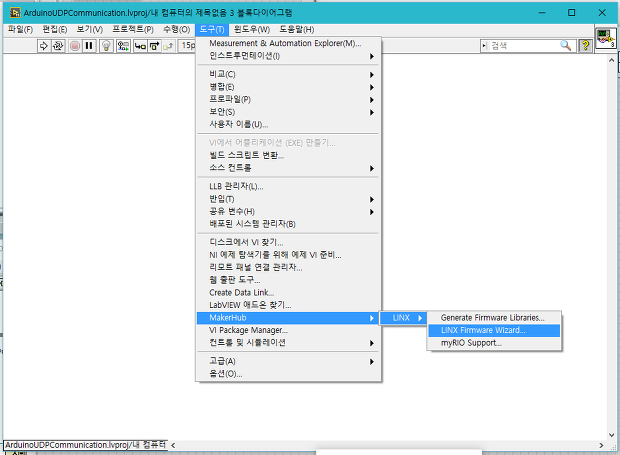Open VI Package Manager... entry

tap(289, 330)
